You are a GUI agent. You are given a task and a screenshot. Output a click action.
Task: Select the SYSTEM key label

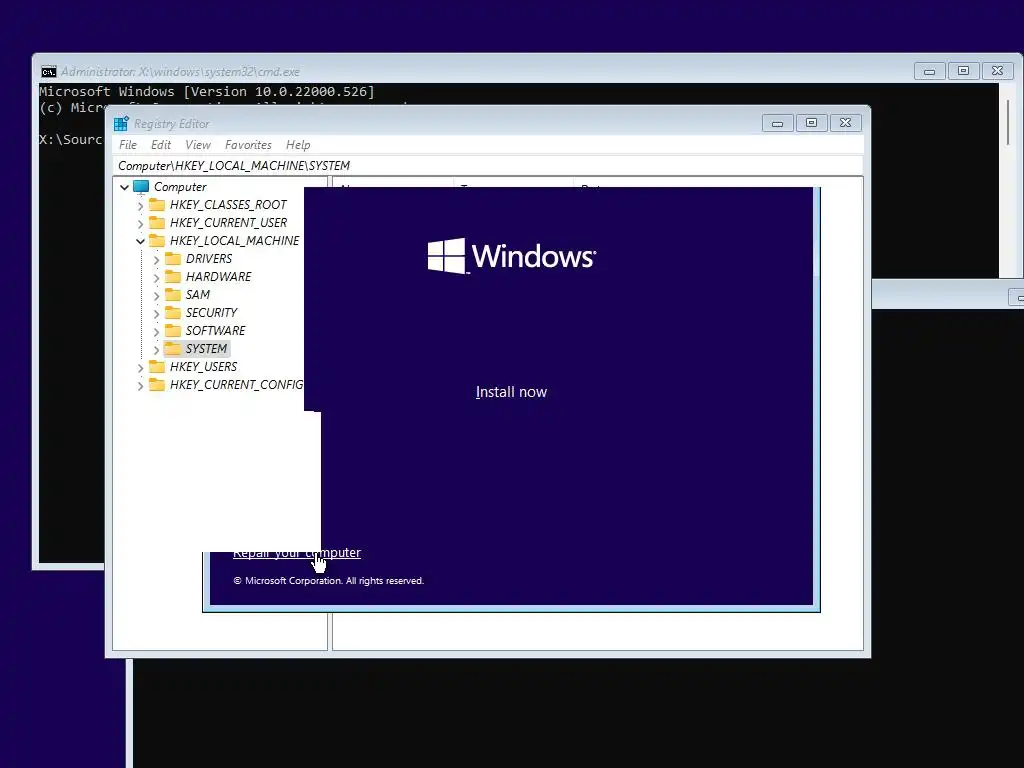click(206, 349)
